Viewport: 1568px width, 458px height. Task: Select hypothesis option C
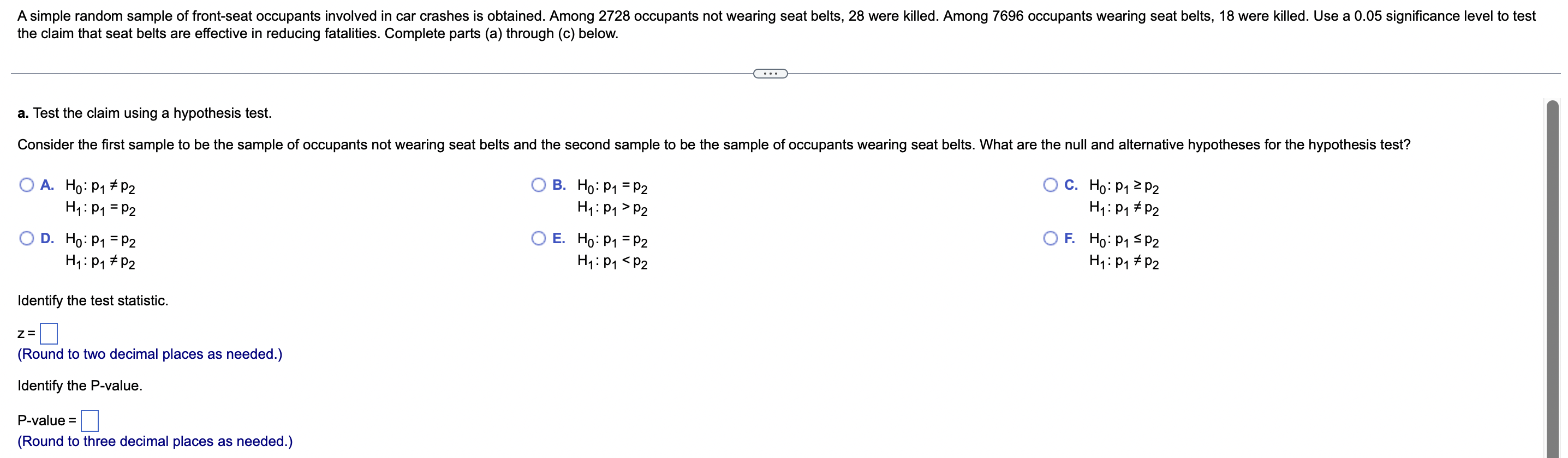[x=1050, y=184]
